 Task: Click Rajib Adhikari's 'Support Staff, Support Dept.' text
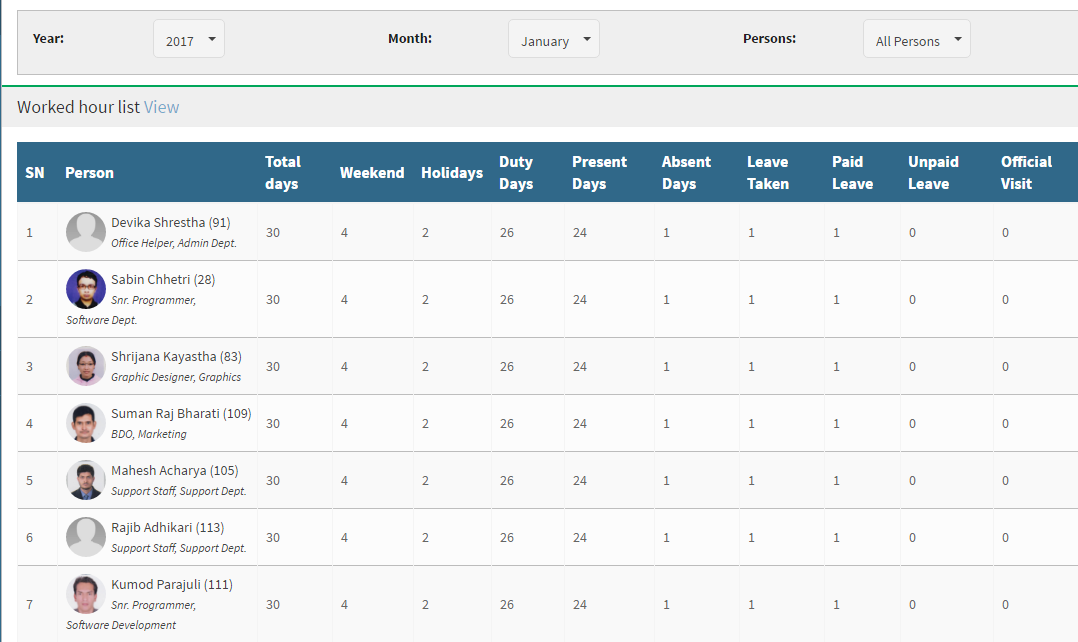(x=179, y=549)
